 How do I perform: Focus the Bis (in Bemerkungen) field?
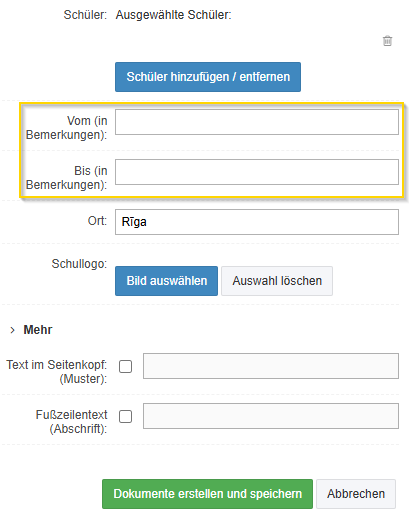pyautogui.click(x=257, y=172)
